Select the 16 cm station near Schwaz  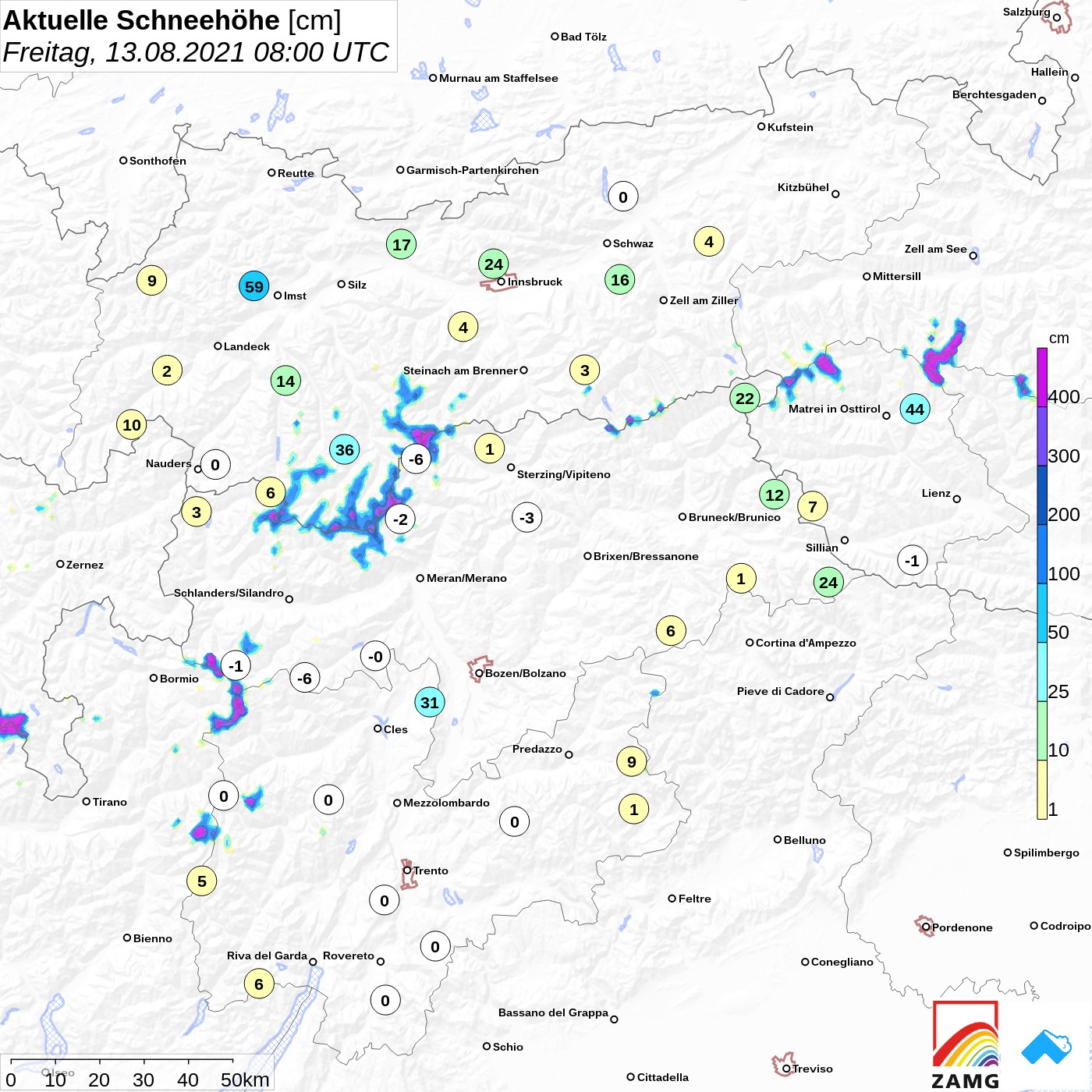point(620,279)
